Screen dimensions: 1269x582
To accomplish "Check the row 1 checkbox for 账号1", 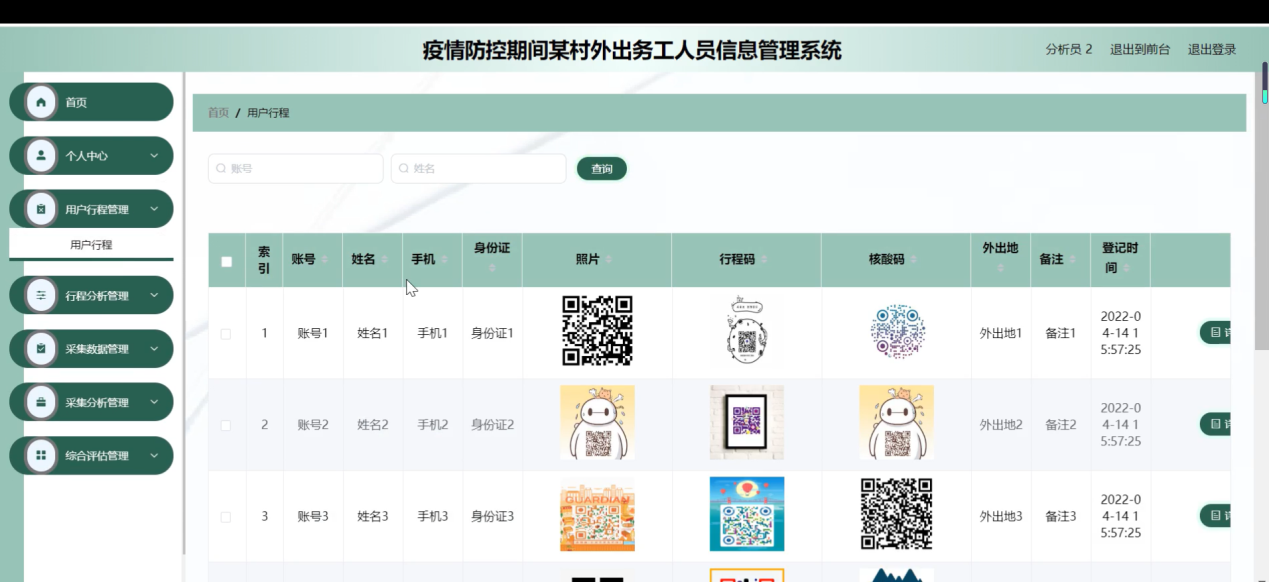I will 226,334.
